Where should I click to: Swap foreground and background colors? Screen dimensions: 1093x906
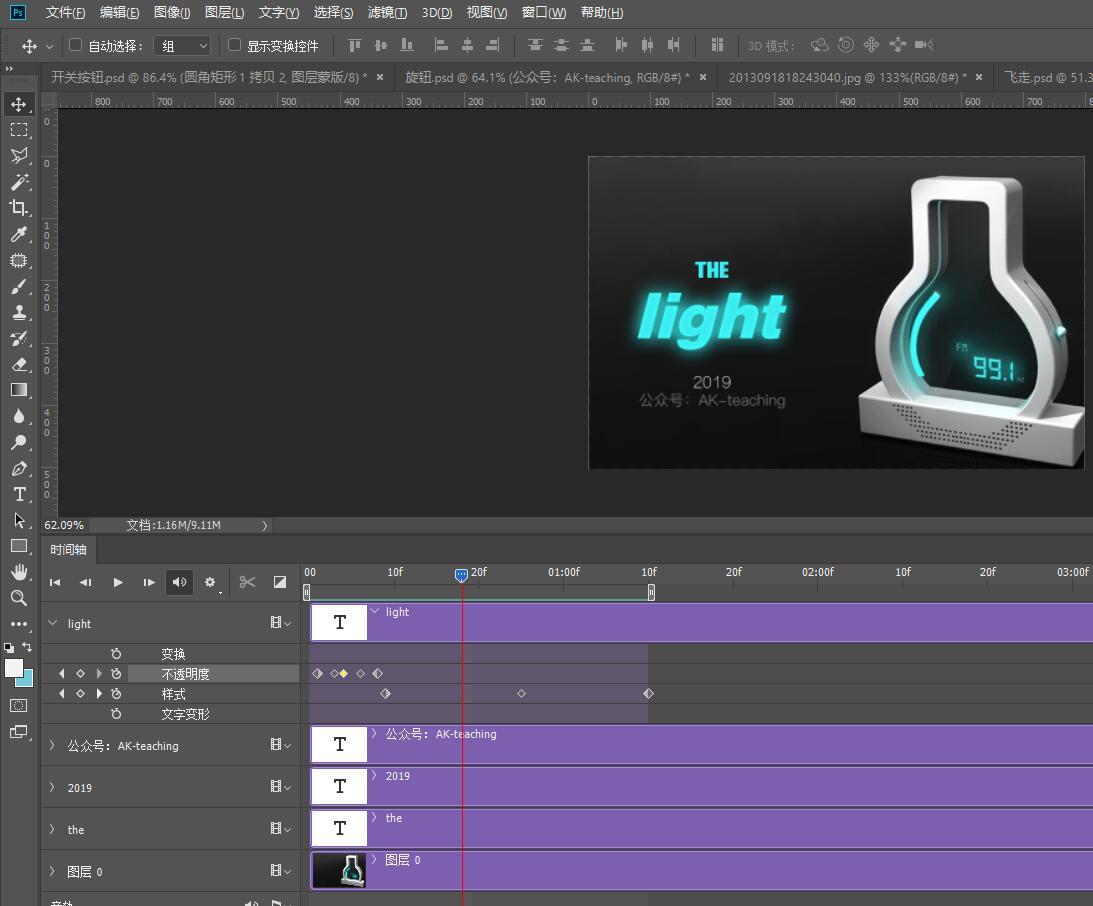[26, 647]
